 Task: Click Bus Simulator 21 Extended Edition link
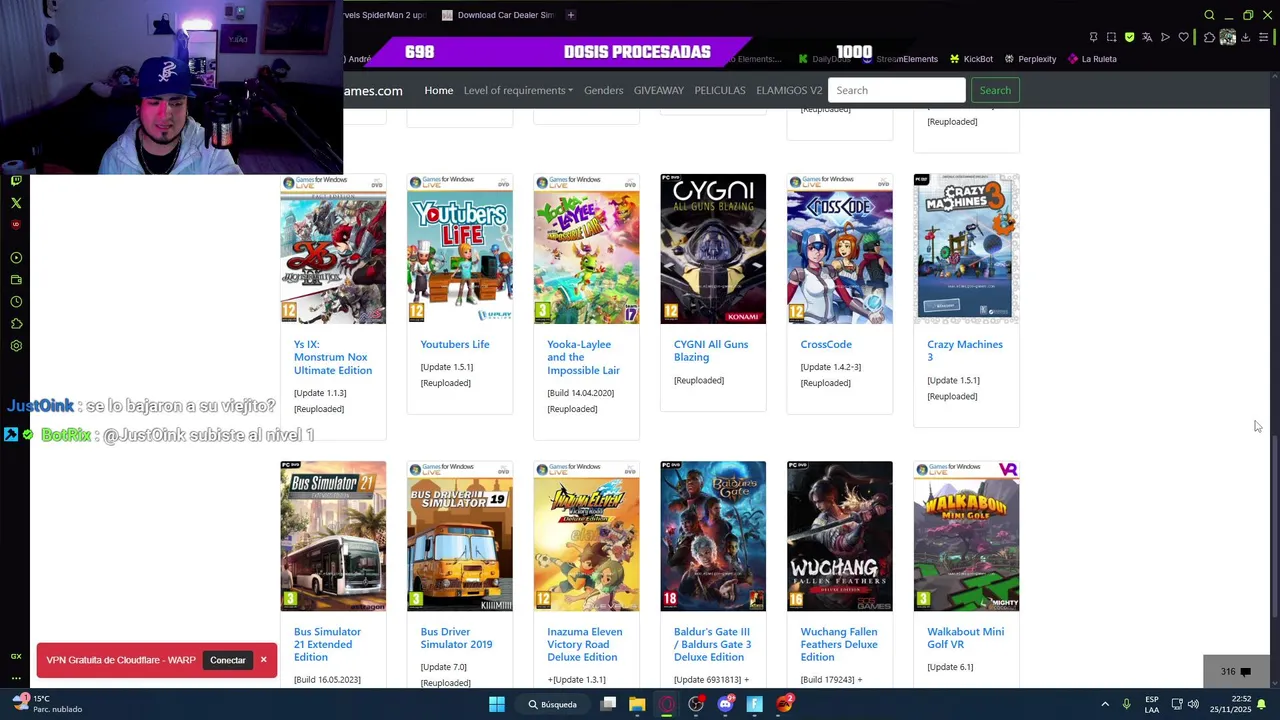tap(327, 644)
